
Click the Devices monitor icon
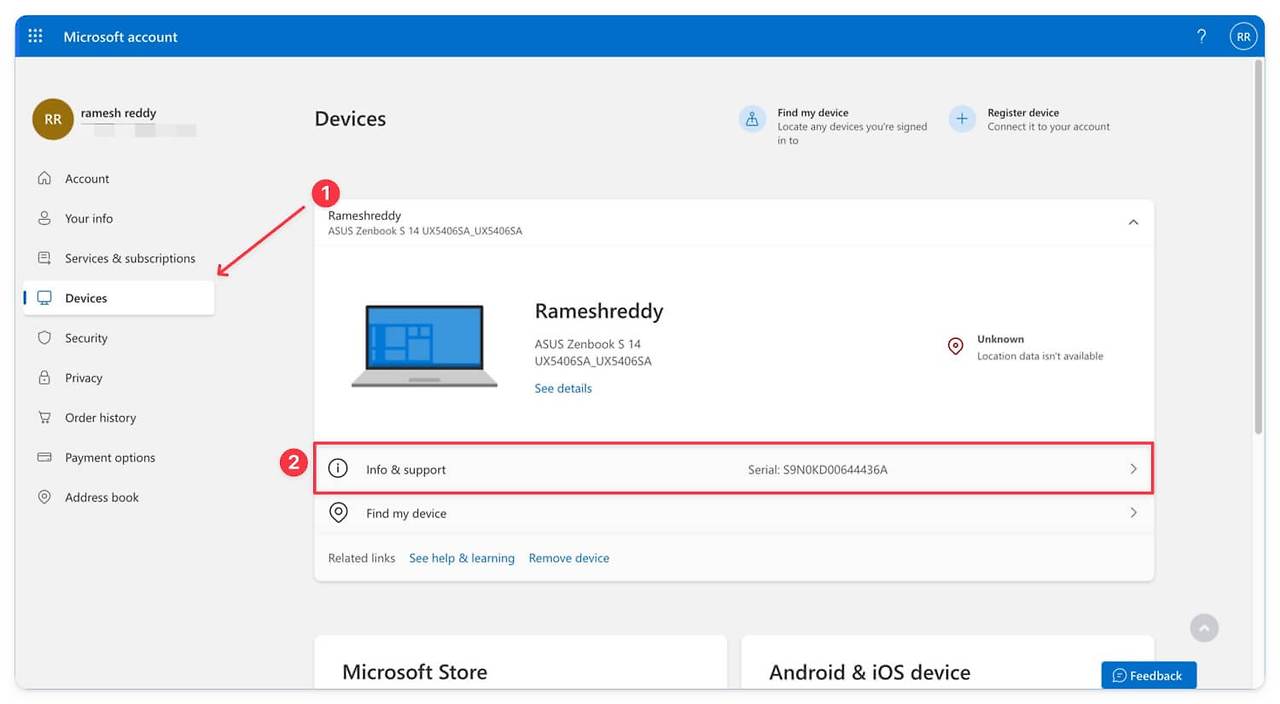[x=44, y=298]
